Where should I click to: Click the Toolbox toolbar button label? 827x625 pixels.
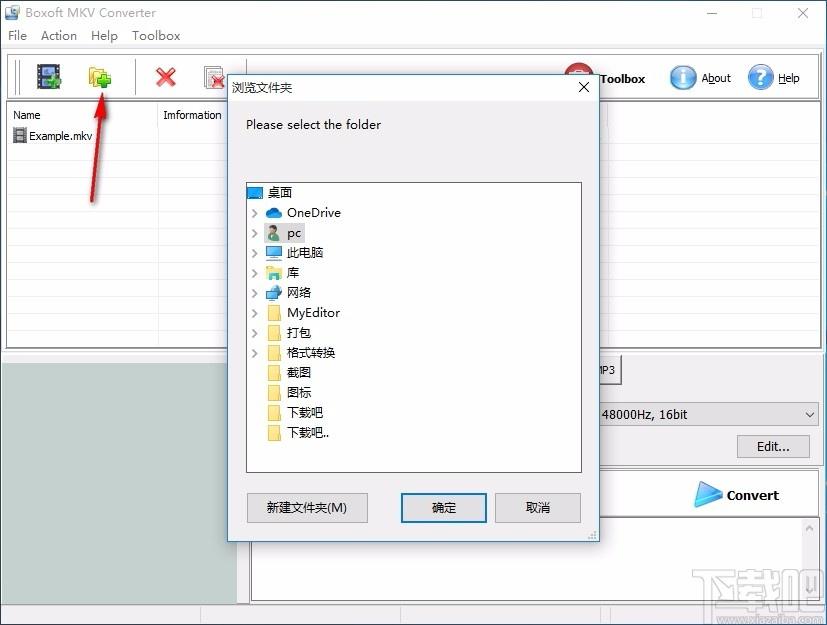622,79
